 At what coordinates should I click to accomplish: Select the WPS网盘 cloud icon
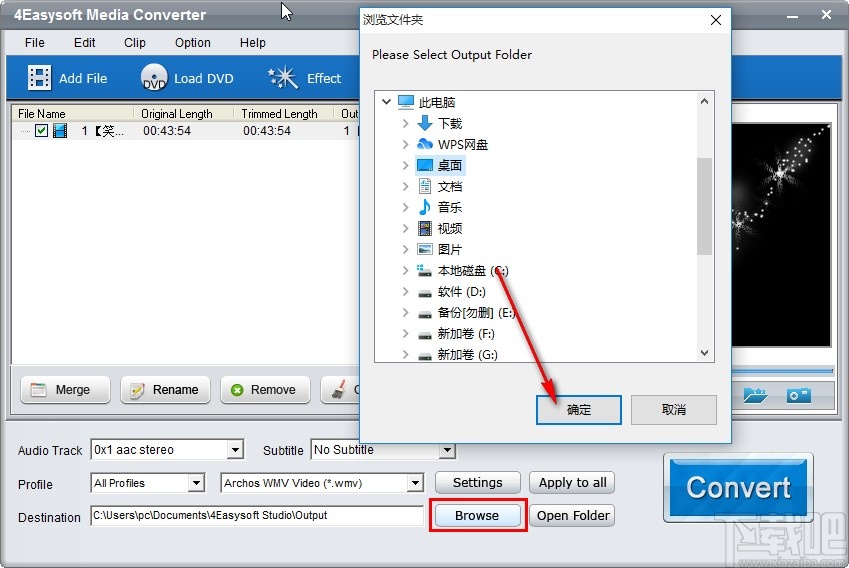point(425,144)
